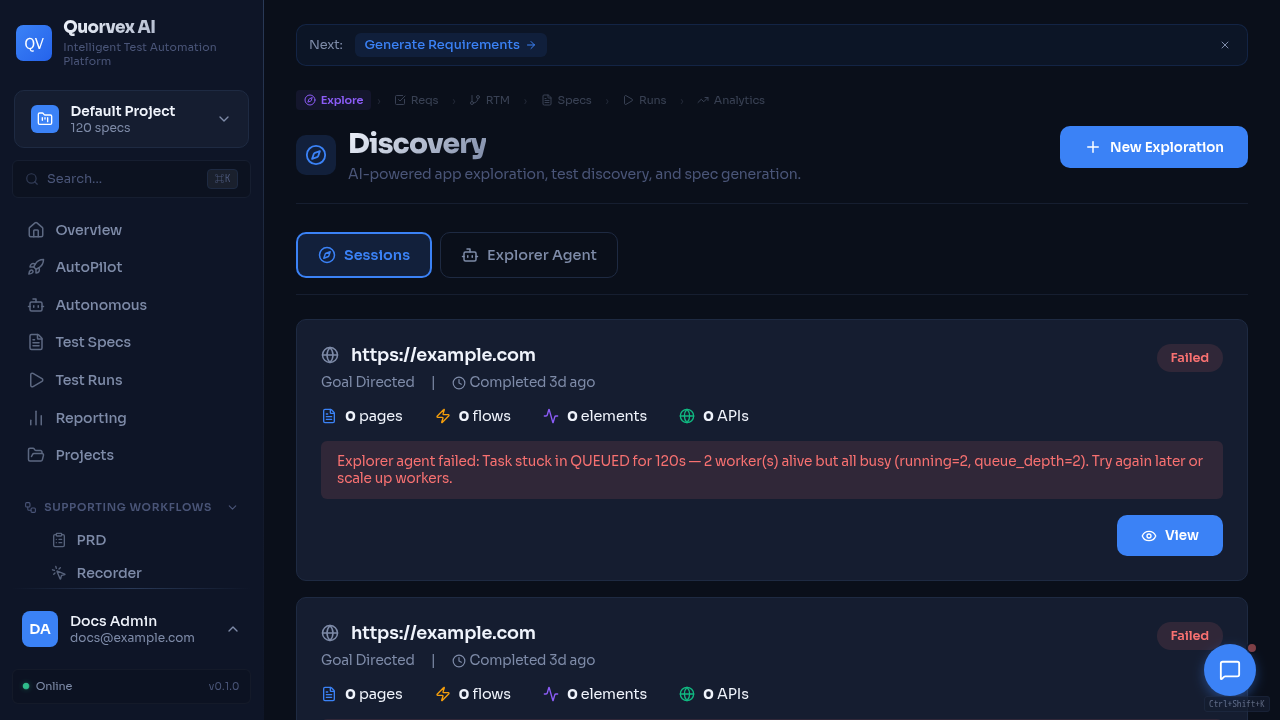Go to the Runs breadcrumb step

click(x=645, y=100)
